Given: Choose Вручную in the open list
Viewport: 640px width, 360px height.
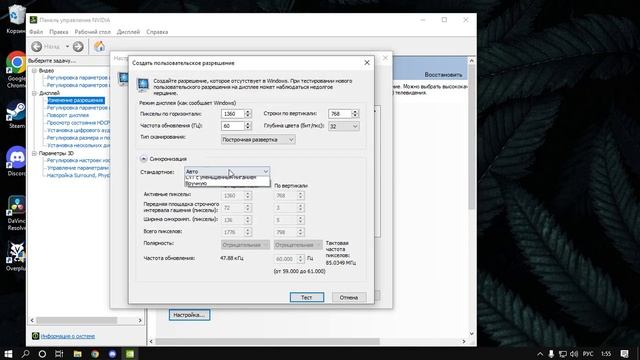Looking at the screenshot, I should (227, 184).
